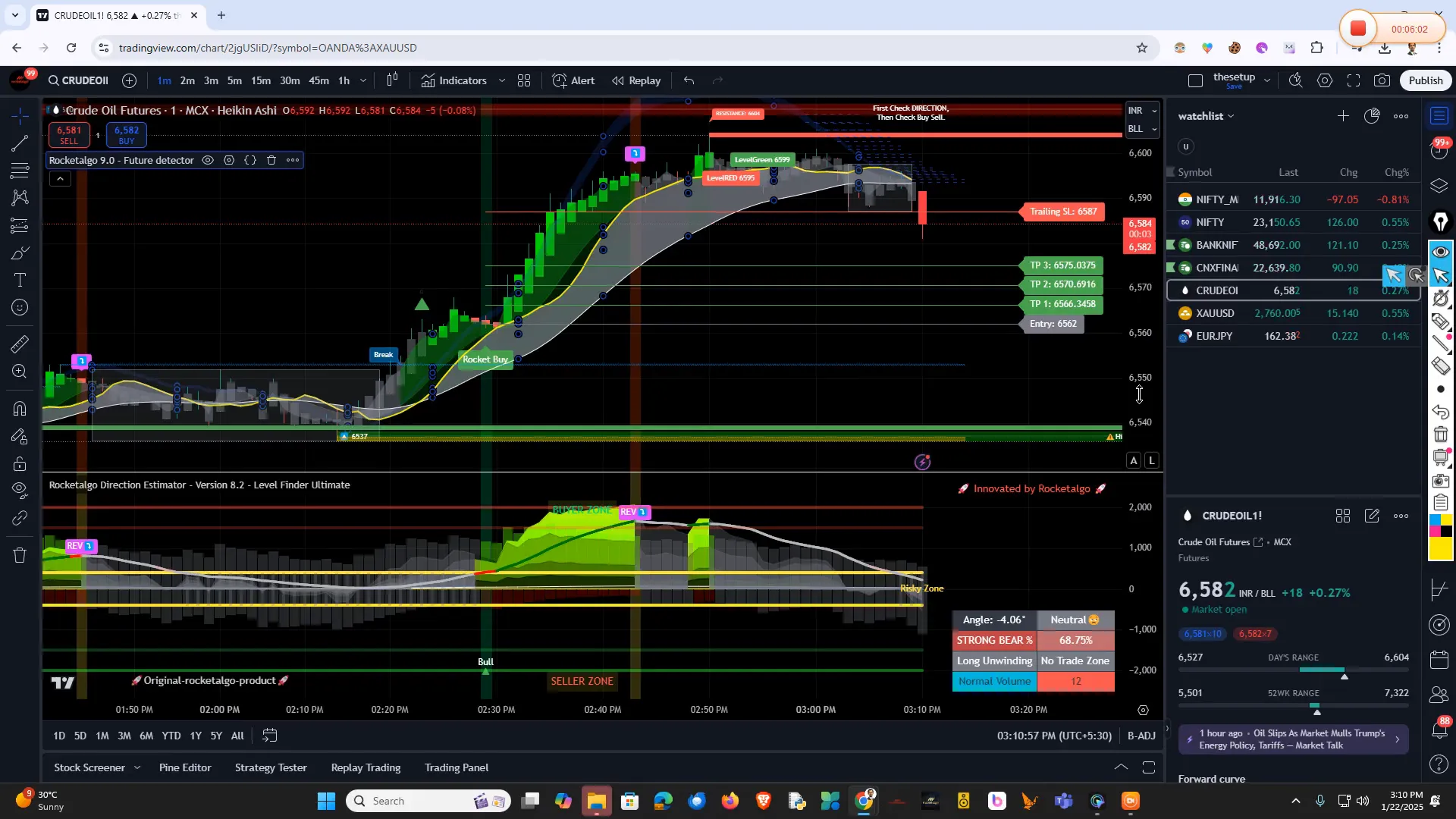This screenshot has width=1456, height=819.
Task: Select the trend line drawing tool
Action: (20, 143)
